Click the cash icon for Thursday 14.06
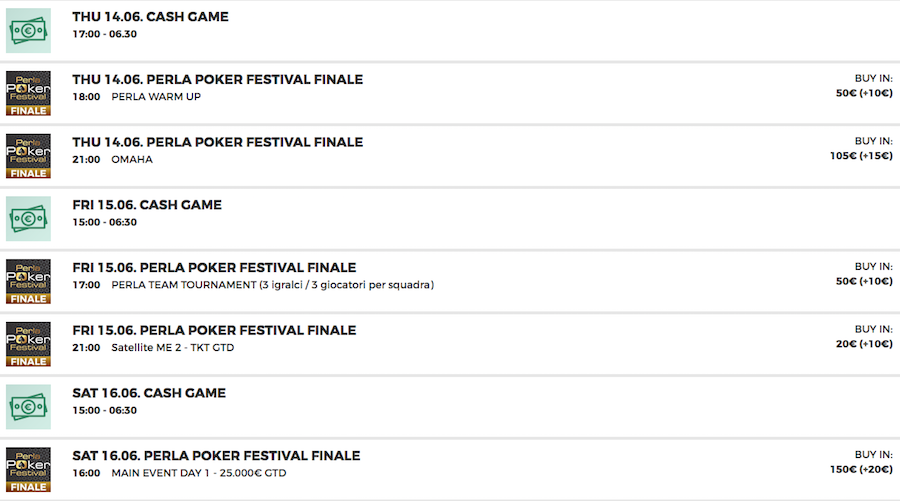The width and height of the screenshot is (900, 501). pos(28,30)
